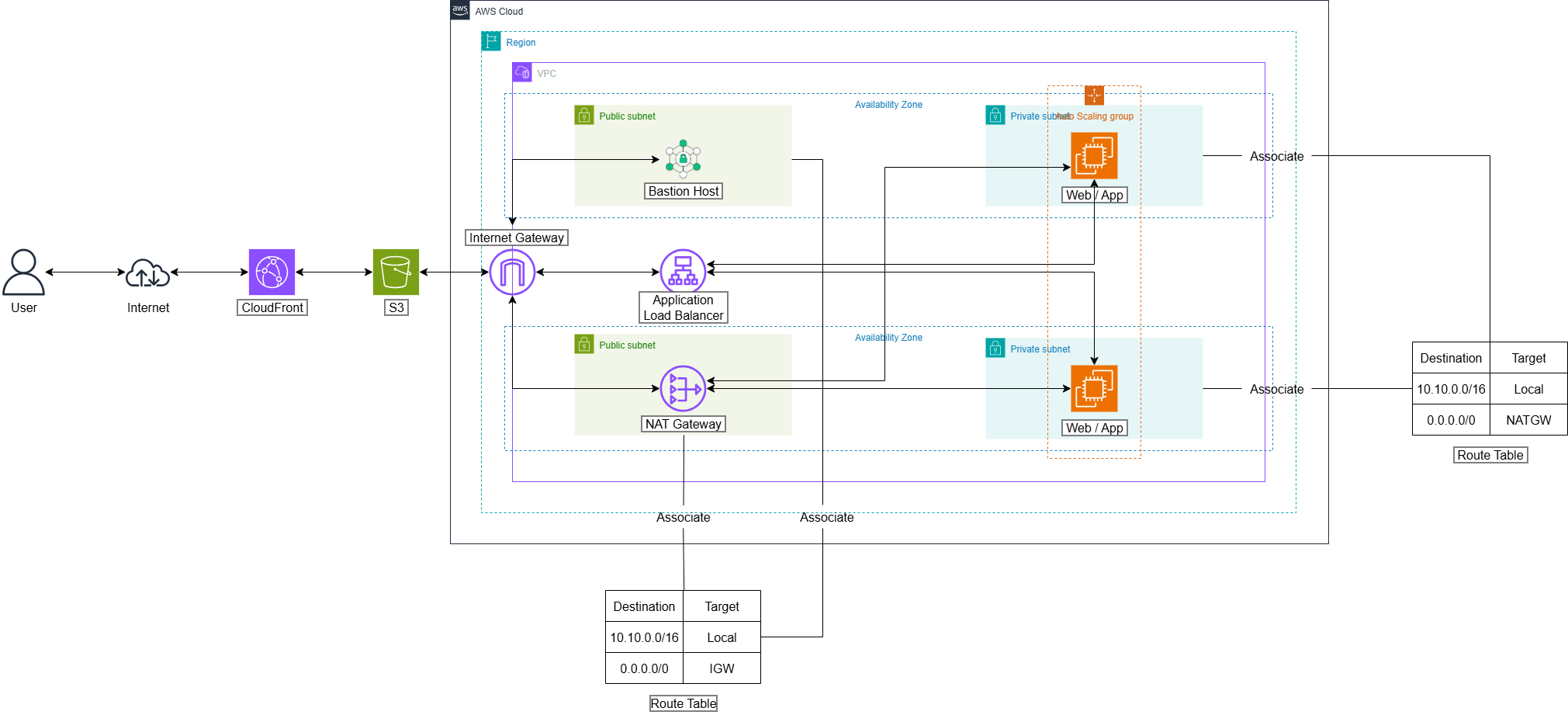The width and height of the screenshot is (1568, 715).
Task: Select the Associate label beside upper private subnet
Action: (1277, 156)
